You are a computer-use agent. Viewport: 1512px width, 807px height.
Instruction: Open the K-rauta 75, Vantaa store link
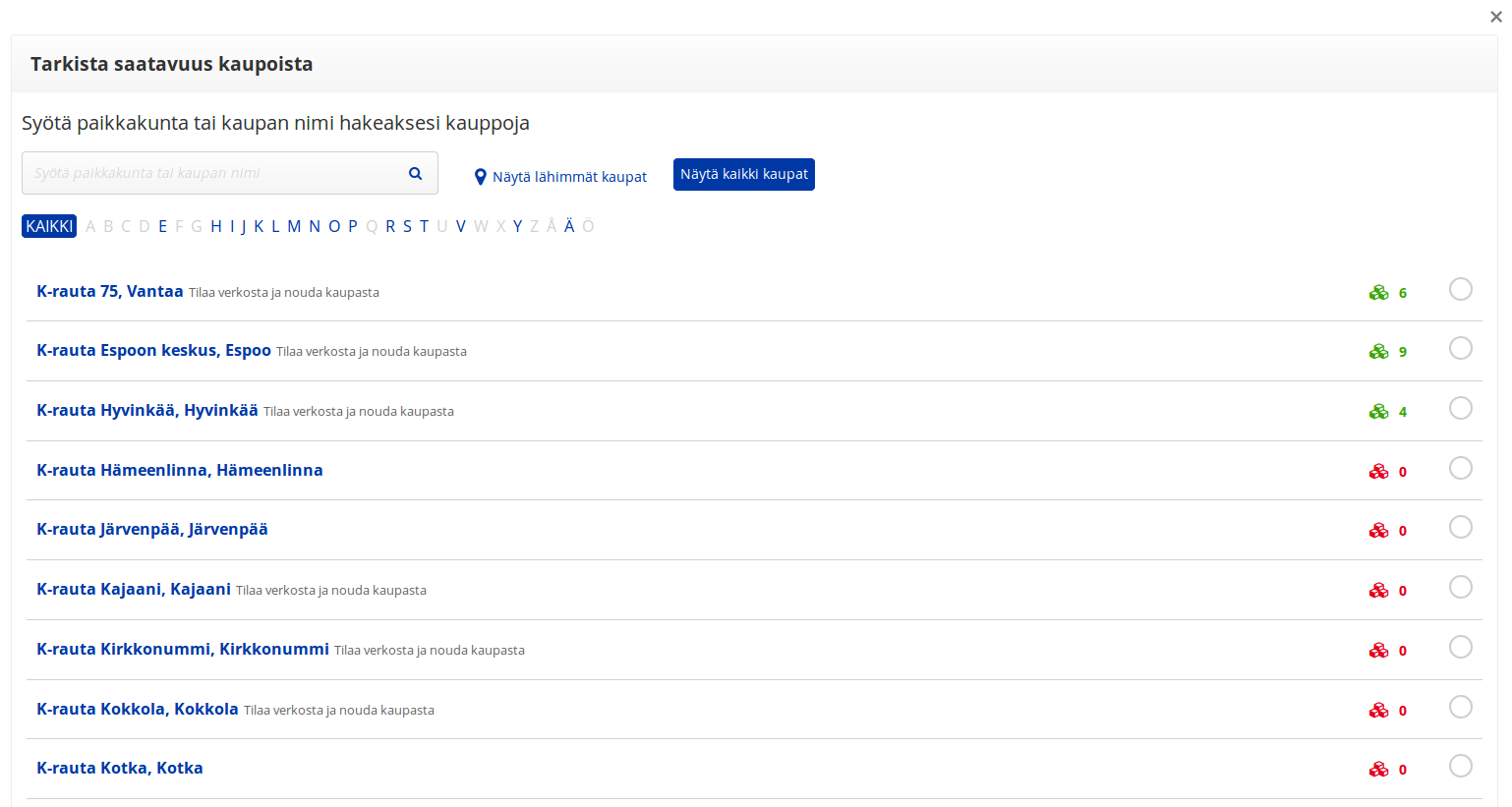(x=110, y=291)
